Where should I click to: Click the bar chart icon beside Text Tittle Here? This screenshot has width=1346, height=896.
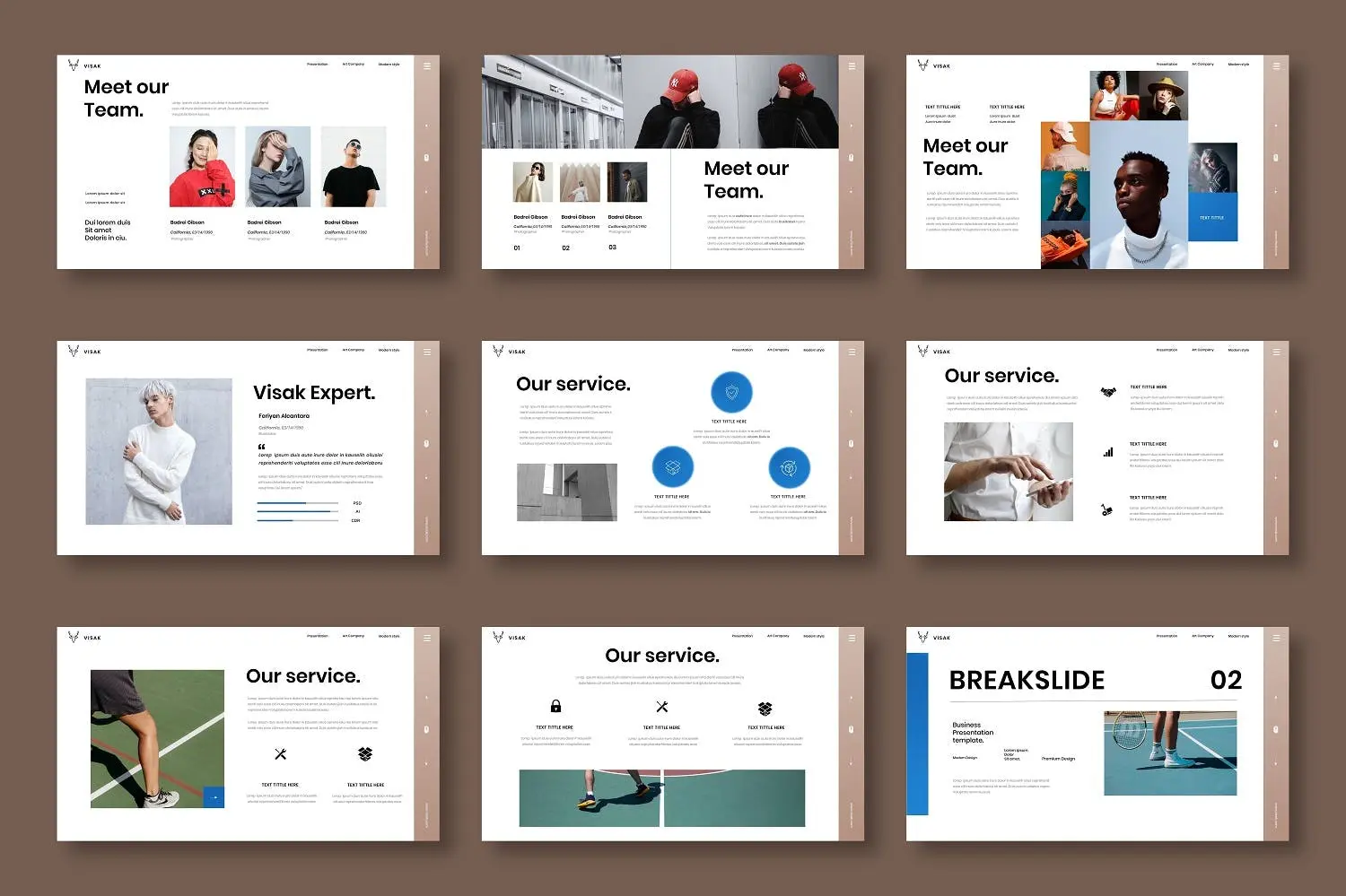coord(1108,452)
